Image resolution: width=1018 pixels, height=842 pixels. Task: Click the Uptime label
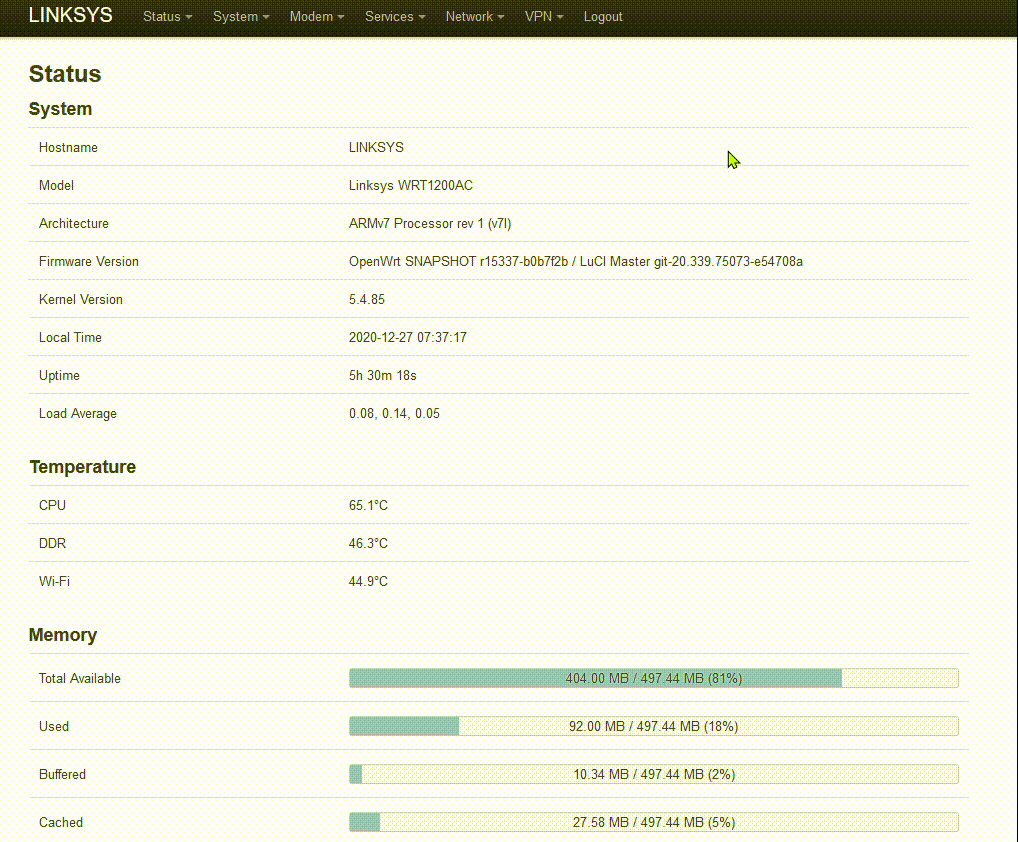59,376
